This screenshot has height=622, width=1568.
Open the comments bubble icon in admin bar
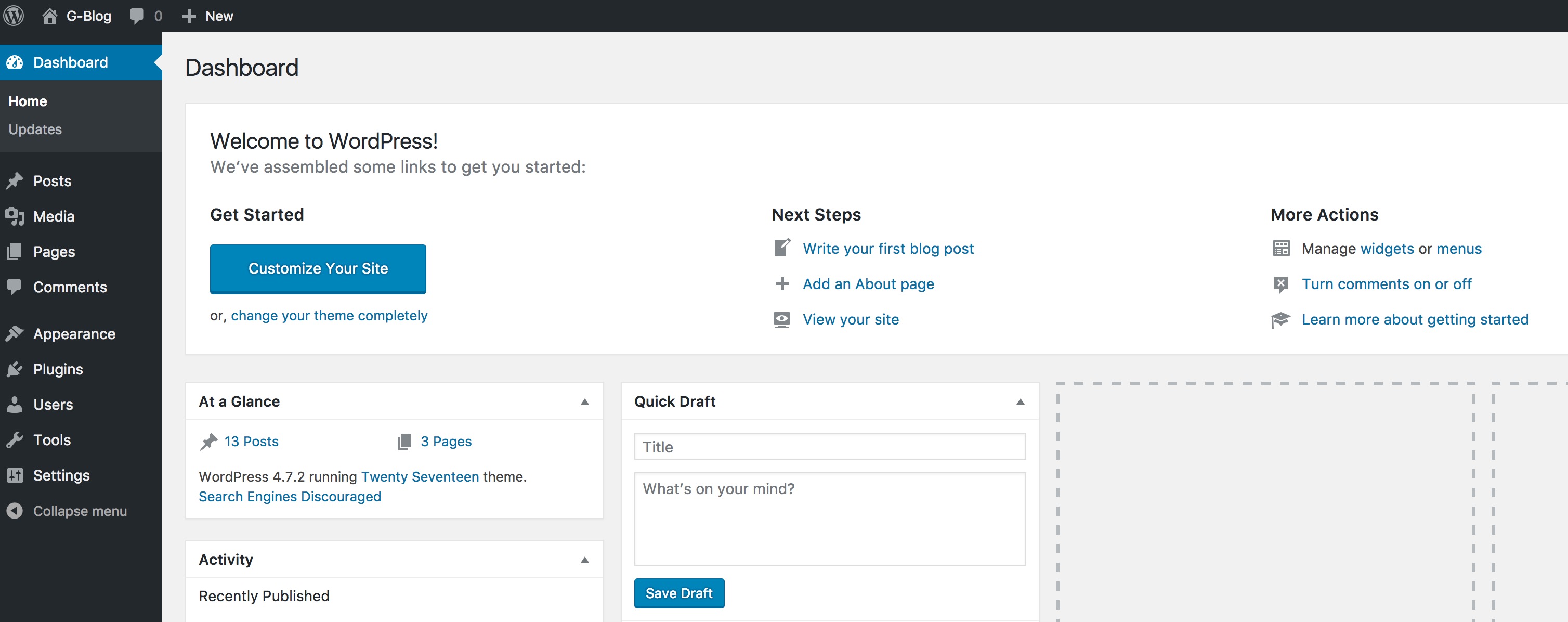click(x=137, y=16)
